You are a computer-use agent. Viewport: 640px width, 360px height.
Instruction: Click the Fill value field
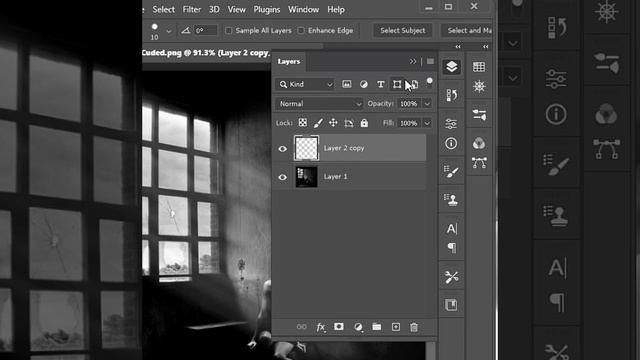(x=409, y=123)
